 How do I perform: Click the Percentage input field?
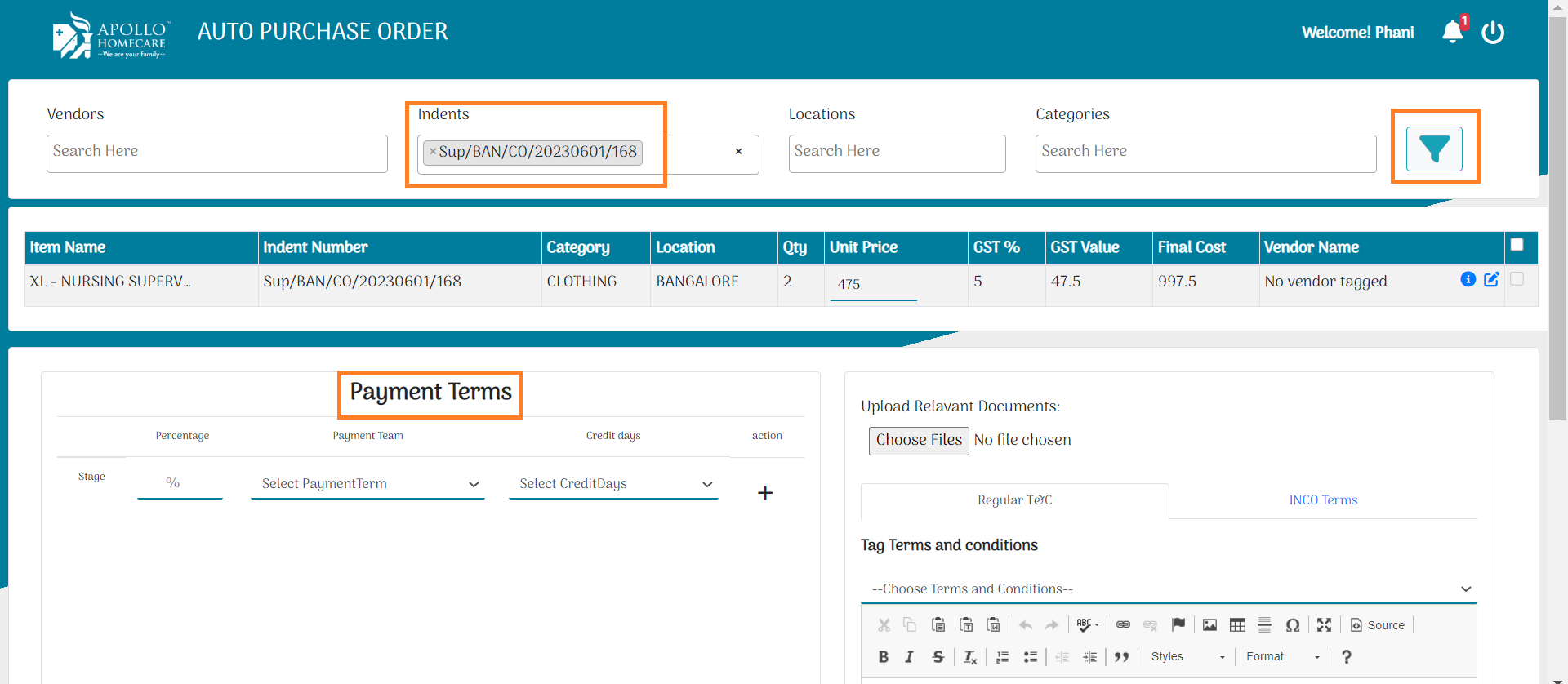click(x=180, y=483)
